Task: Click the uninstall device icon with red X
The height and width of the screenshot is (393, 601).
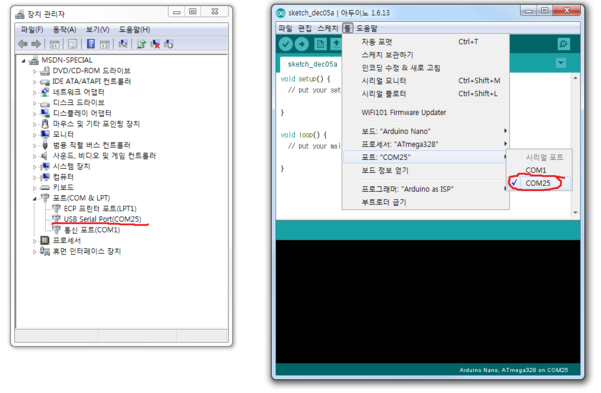Action: point(155,44)
